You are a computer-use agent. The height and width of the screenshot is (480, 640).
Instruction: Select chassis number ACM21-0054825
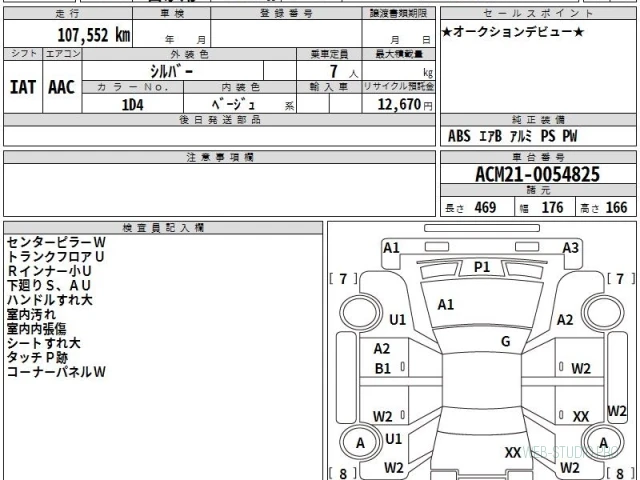[538, 174]
